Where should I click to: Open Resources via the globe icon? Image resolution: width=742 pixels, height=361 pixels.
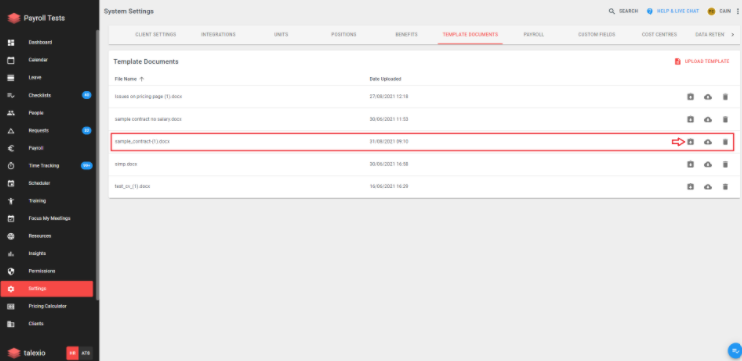tap(11, 236)
